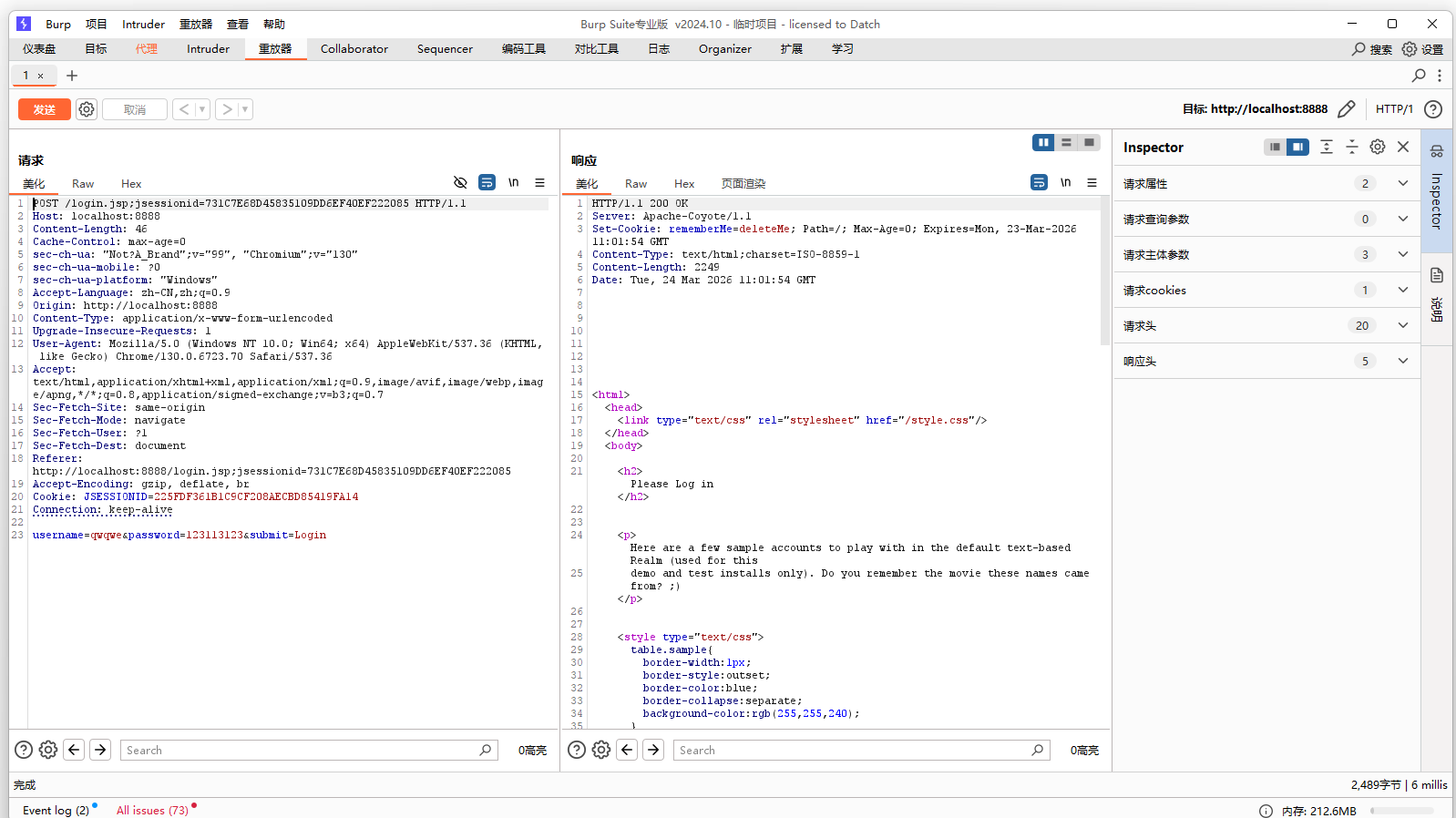Switch to the Intruder main tab

[208, 49]
